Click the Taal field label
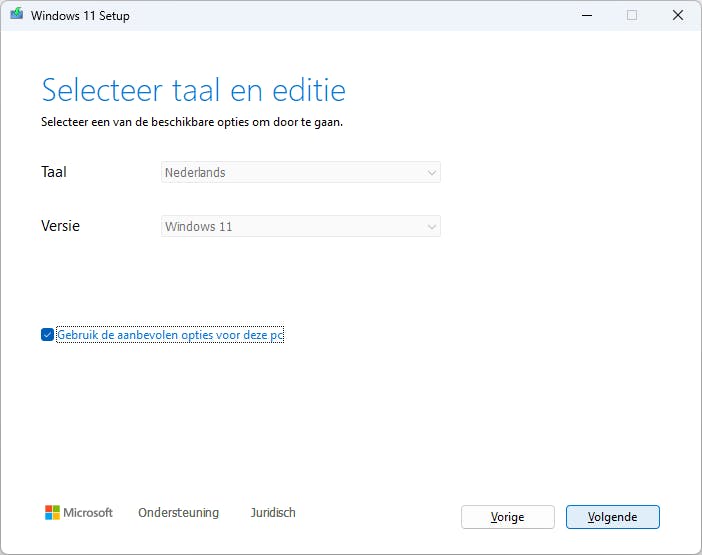 (54, 172)
